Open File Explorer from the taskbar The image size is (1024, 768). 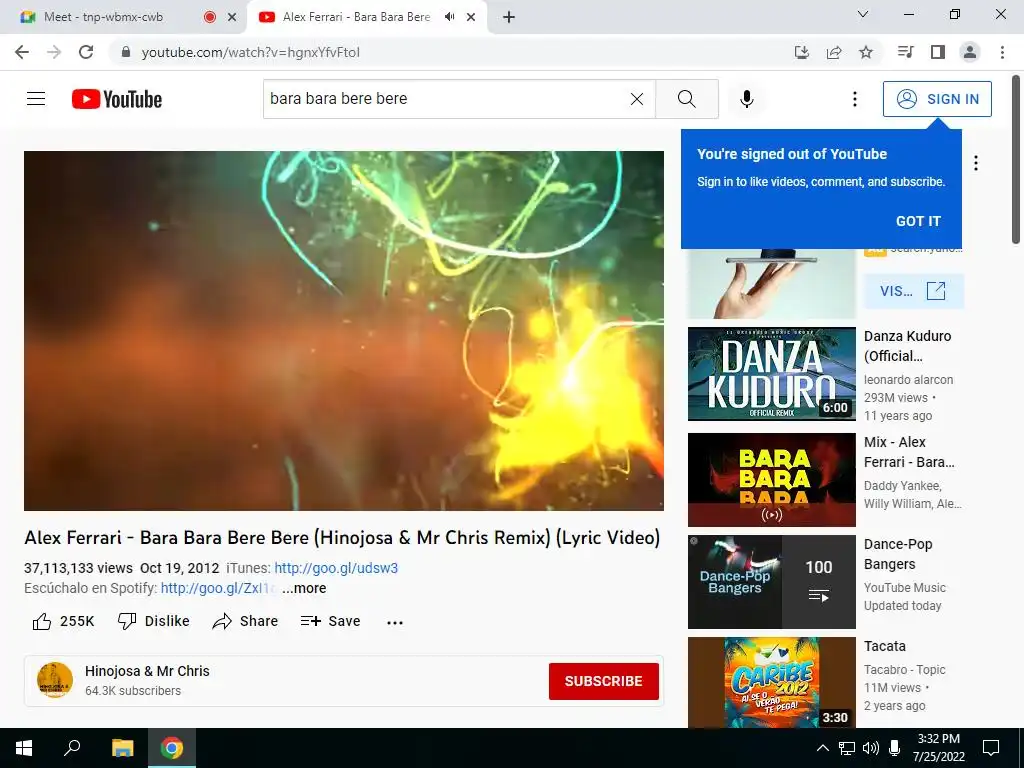[122, 748]
